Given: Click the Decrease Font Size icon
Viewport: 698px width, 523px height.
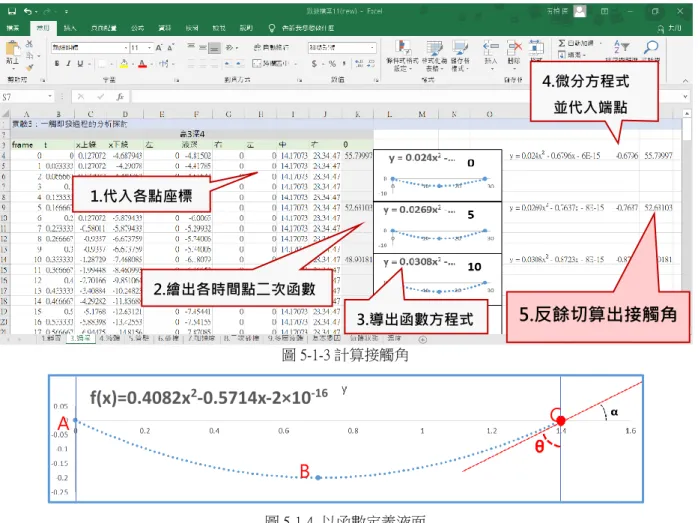Looking at the screenshot, I should coord(170,47).
